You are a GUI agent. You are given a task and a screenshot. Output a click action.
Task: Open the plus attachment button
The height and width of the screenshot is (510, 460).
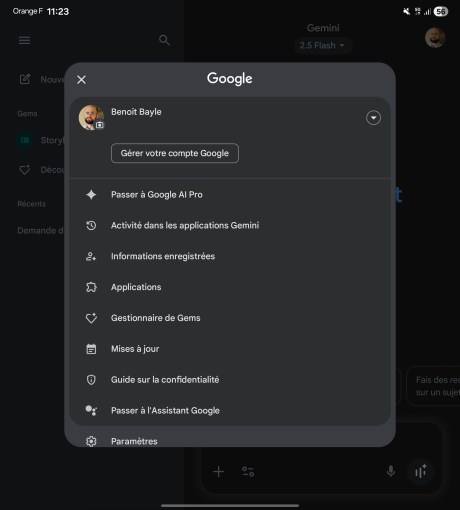tap(219, 472)
